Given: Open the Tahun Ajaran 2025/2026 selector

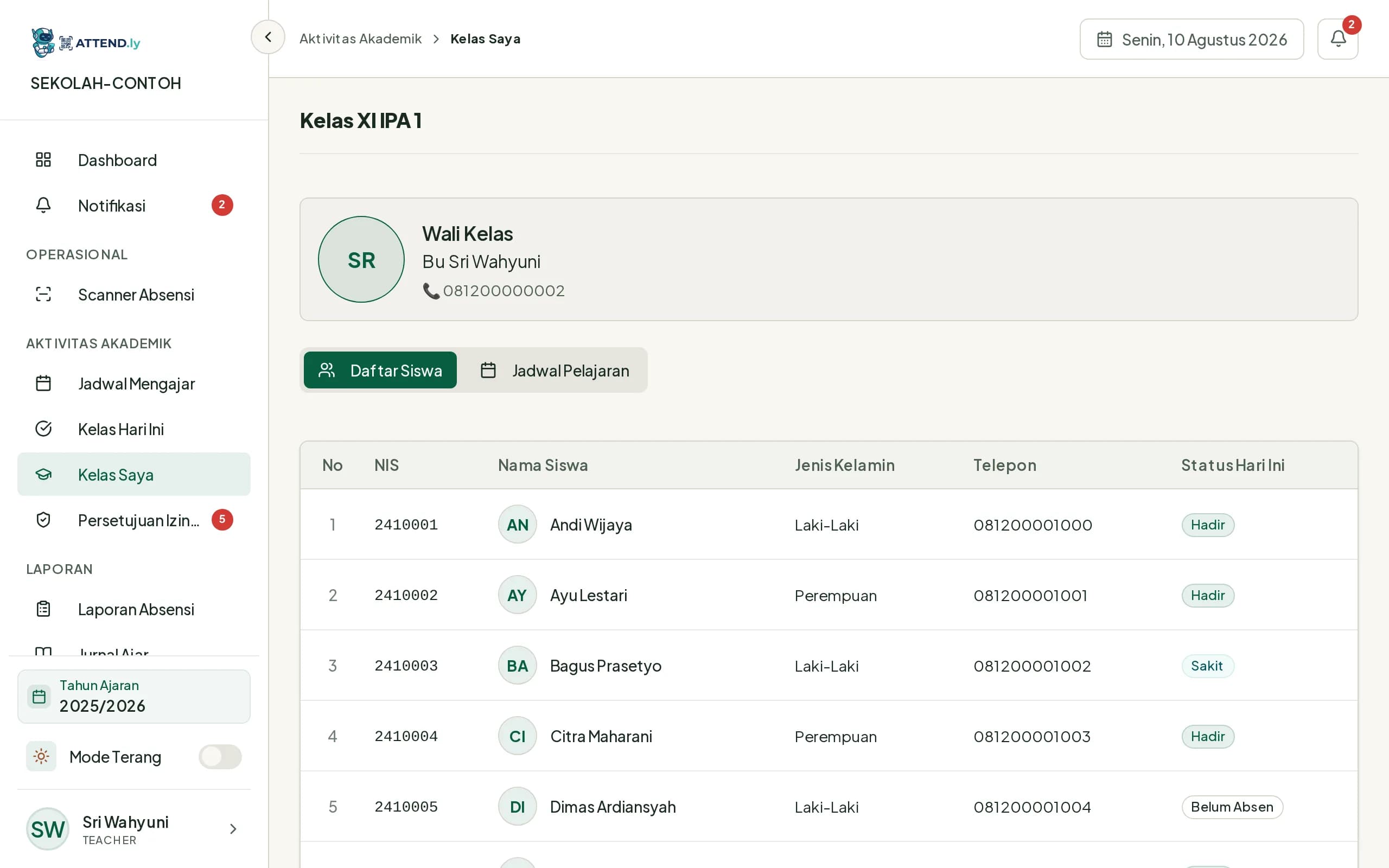Looking at the screenshot, I should pyautogui.click(x=133, y=697).
